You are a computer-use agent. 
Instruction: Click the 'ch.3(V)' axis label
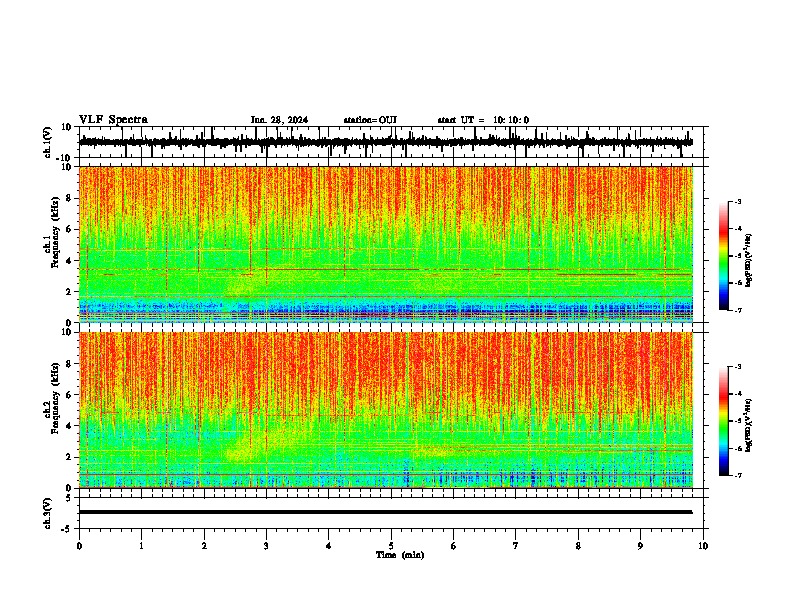48,513
